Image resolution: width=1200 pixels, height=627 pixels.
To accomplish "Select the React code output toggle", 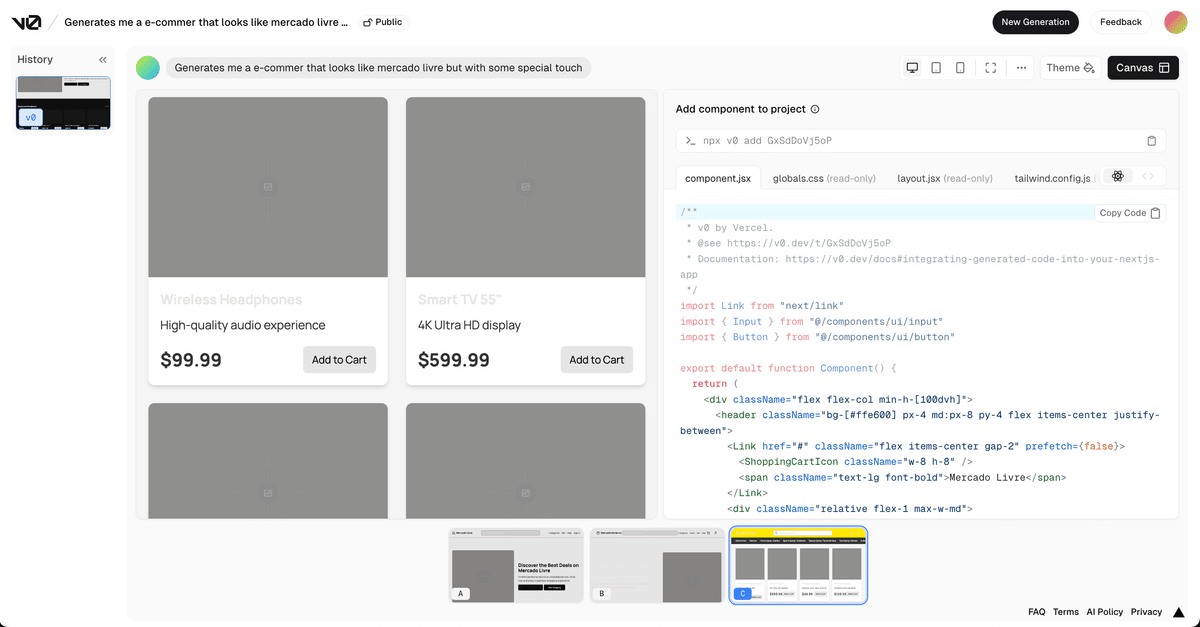I will point(1118,176).
